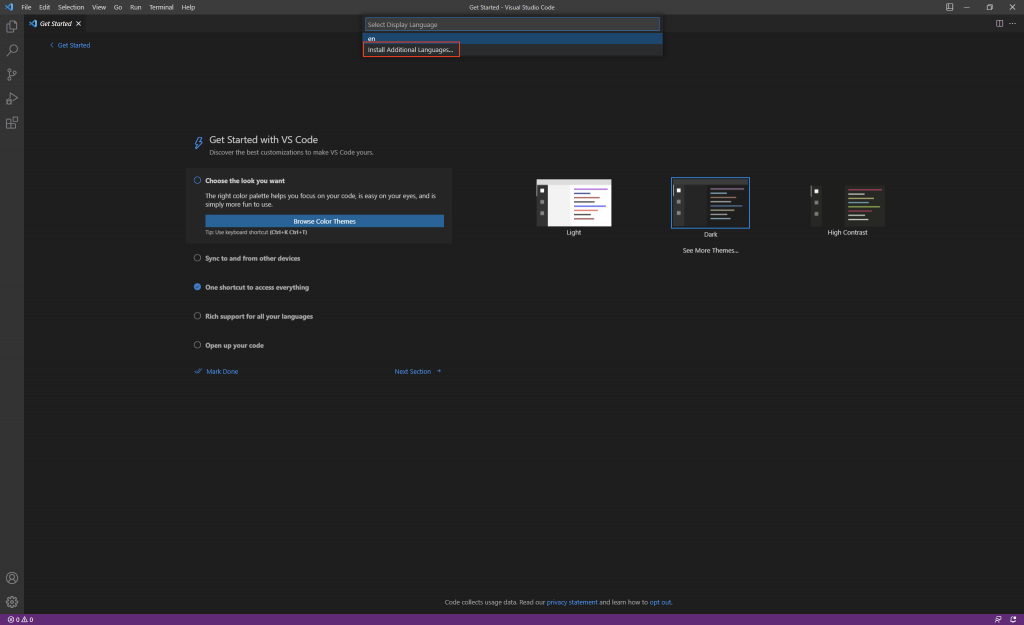Click Browse Color Themes button
Screen dimensions: 1024x625
325,221
